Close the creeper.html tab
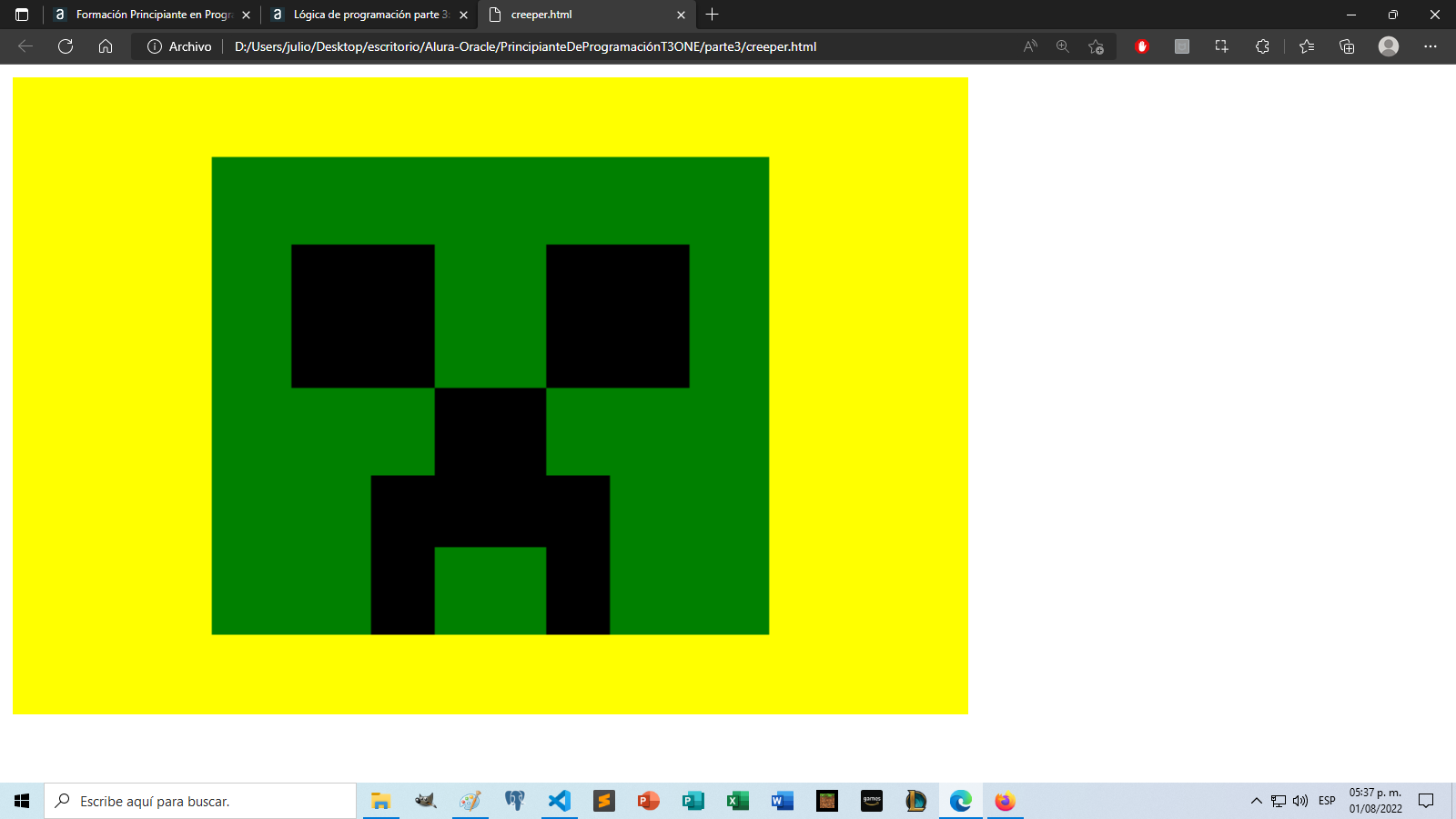 coord(681,15)
